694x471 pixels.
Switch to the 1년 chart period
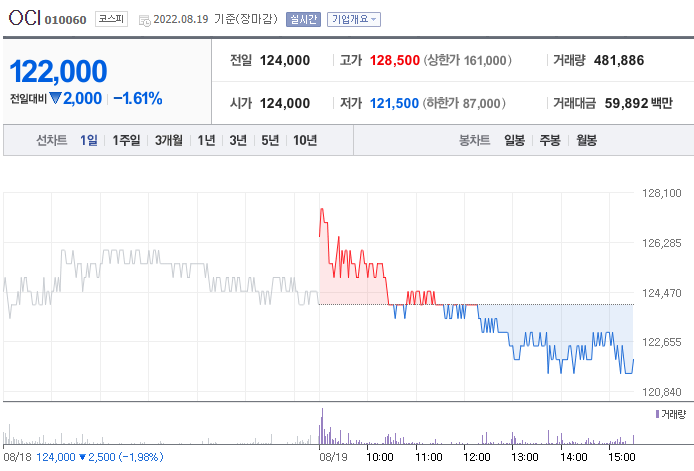click(206, 140)
